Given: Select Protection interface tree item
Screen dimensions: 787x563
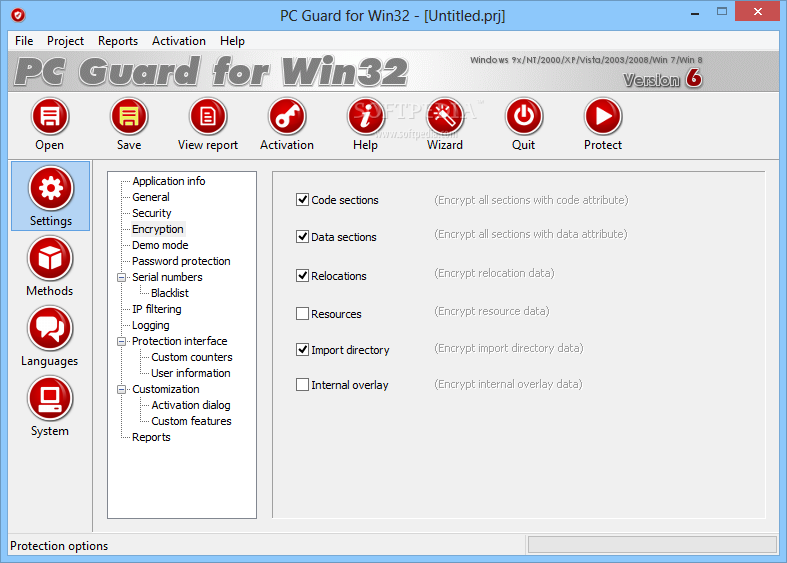Looking at the screenshot, I should 180,341.
